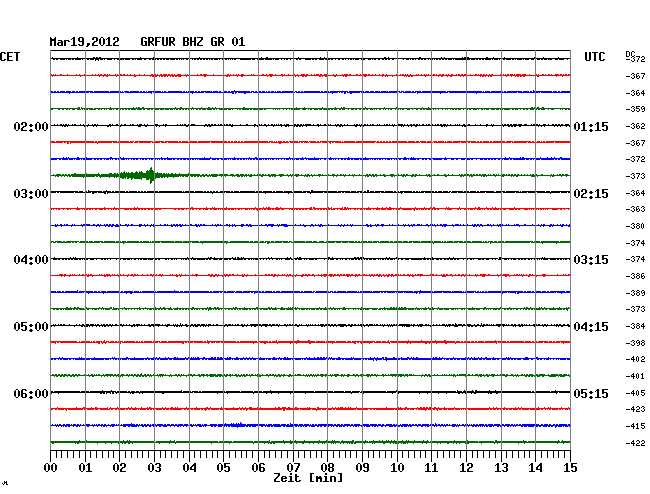This screenshot has width=650, height=494.
Task: Select the DC offset value -389
Action: pyautogui.click(x=635, y=293)
